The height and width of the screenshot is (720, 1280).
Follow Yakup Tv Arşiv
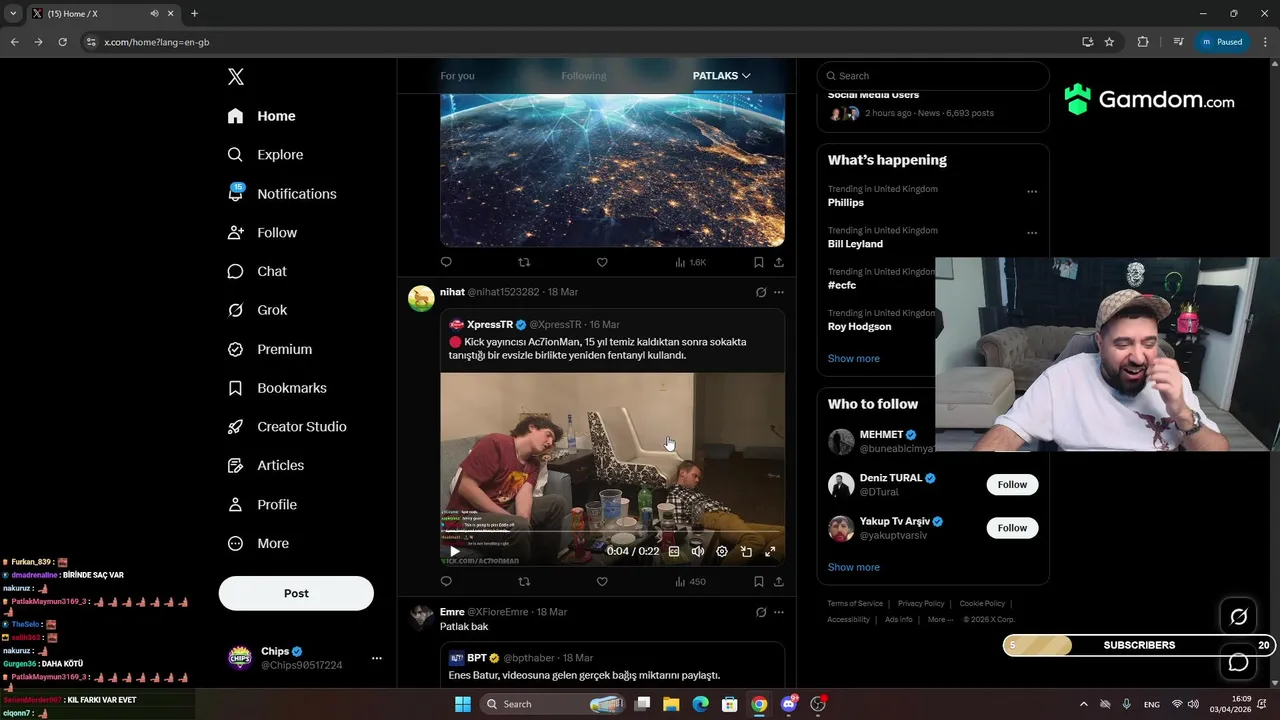click(x=1012, y=527)
